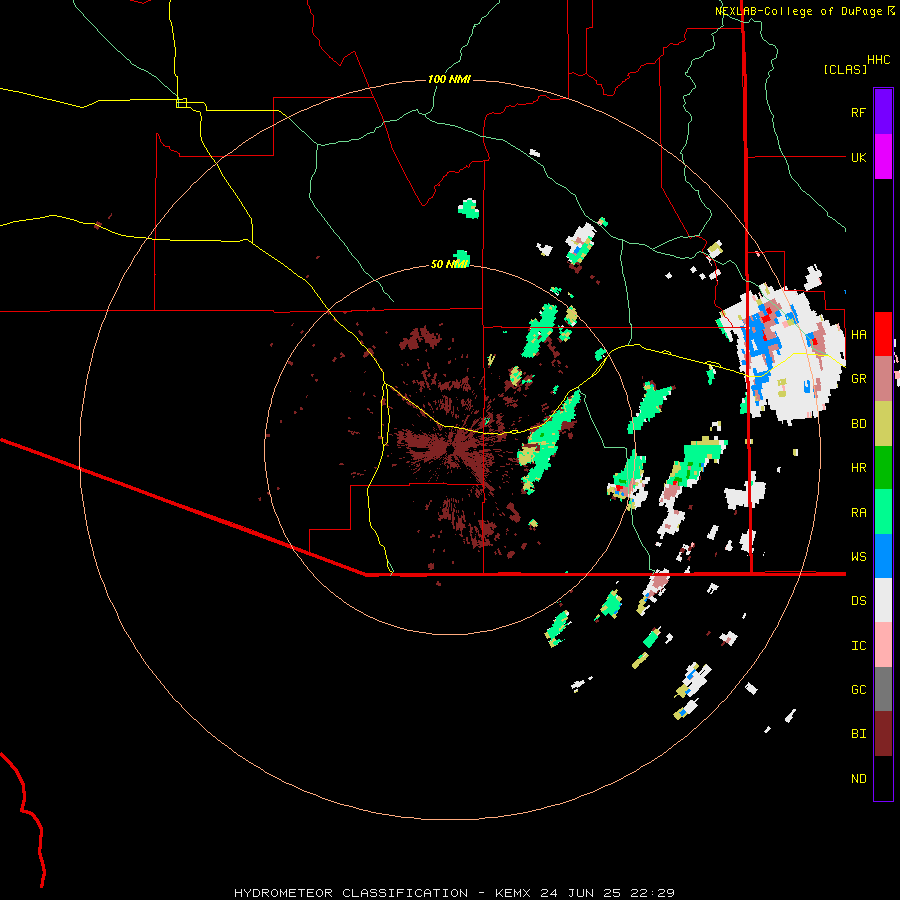Select the GR dusty-pink legend swatch
900x900 pixels.
coord(883,378)
